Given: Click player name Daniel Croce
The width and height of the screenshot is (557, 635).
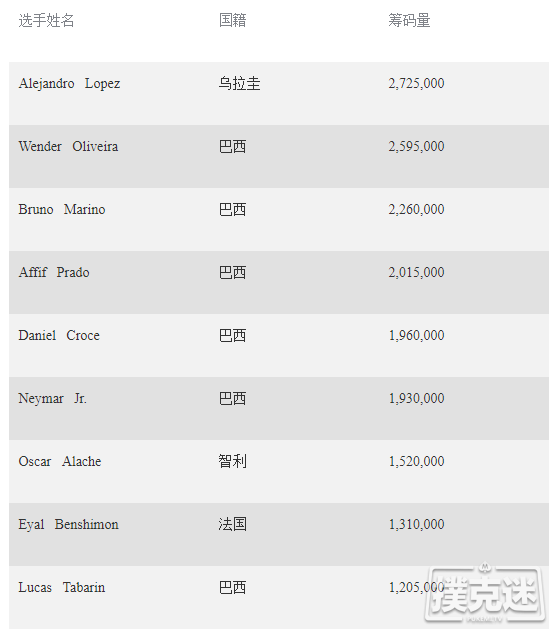Looking at the screenshot, I should click(x=59, y=335).
